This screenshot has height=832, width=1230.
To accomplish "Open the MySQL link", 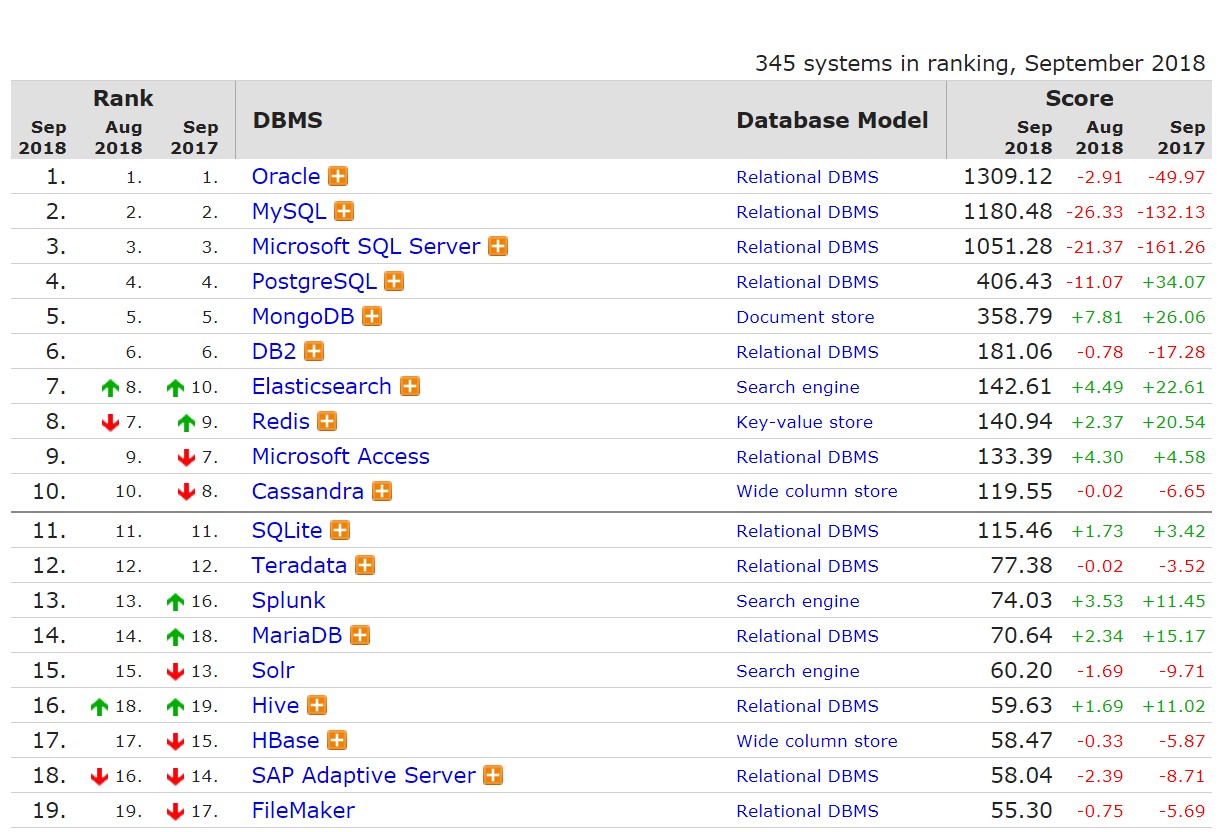I will [289, 212].
